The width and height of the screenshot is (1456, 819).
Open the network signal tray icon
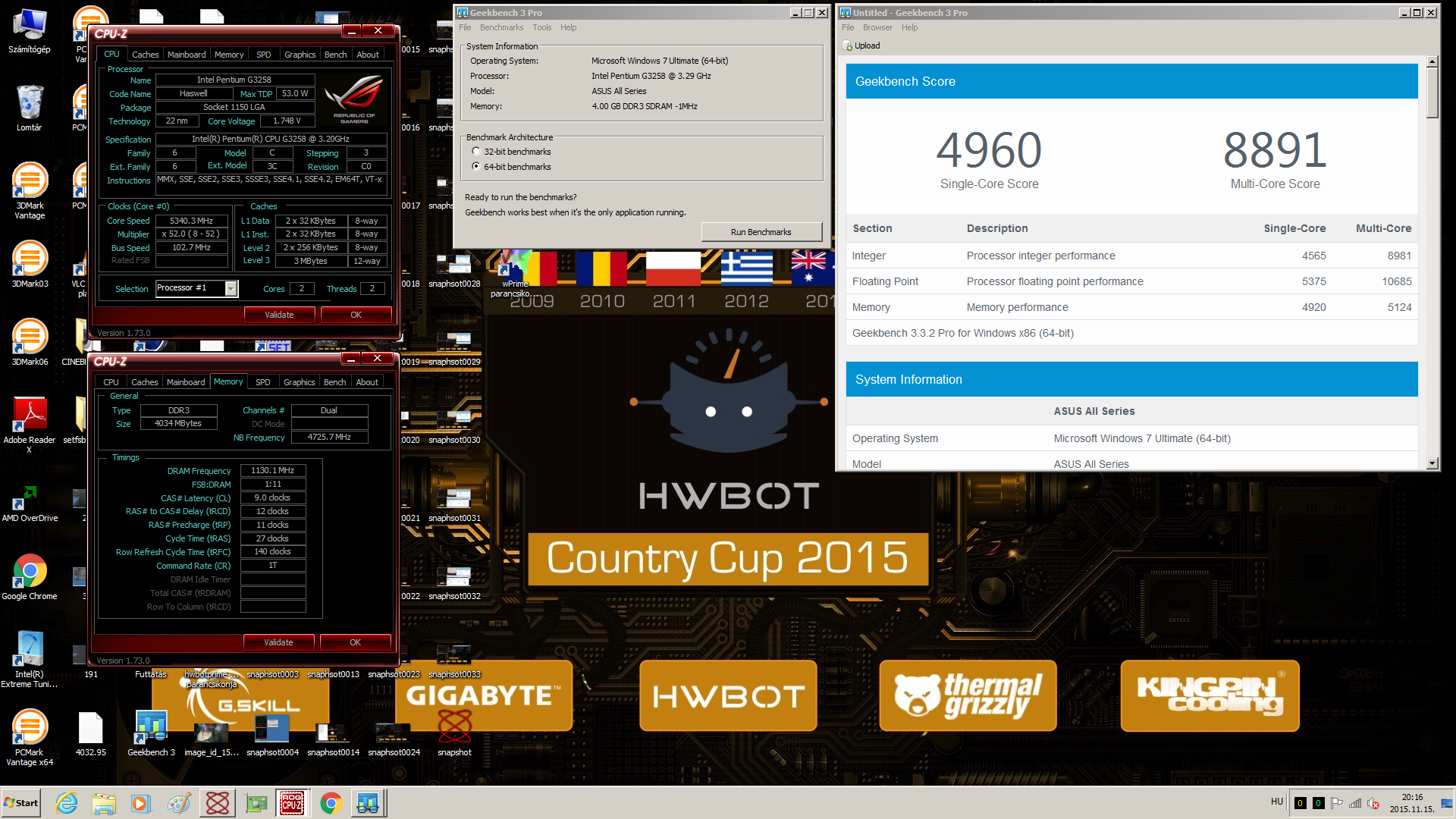point(1355,803)
